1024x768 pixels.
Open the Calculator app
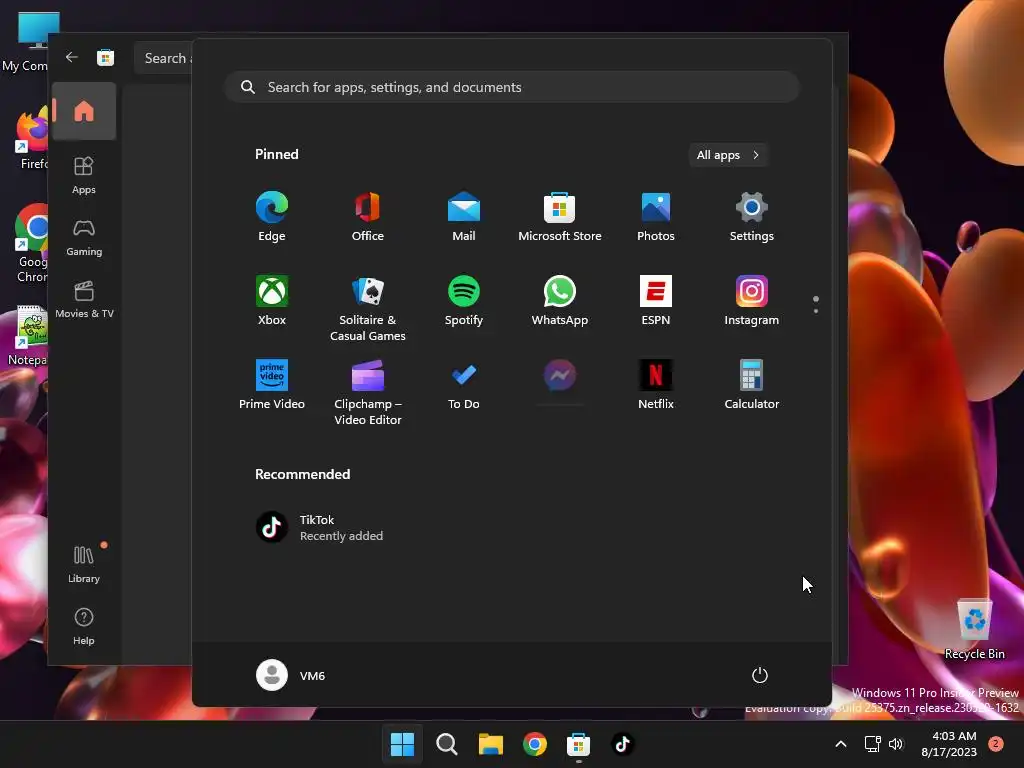(752, 385)
